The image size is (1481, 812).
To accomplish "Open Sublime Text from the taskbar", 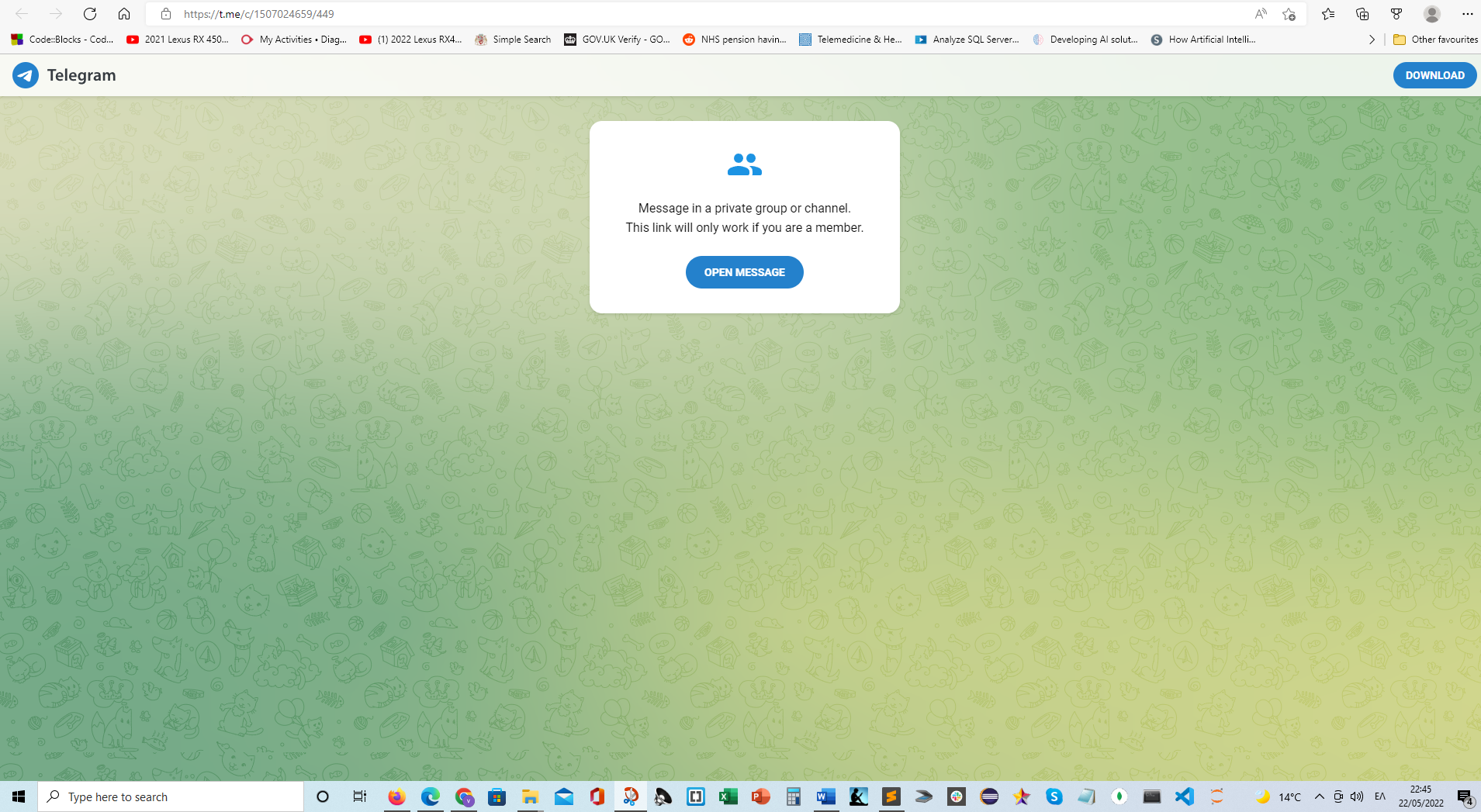I will [x=891, y=796].
